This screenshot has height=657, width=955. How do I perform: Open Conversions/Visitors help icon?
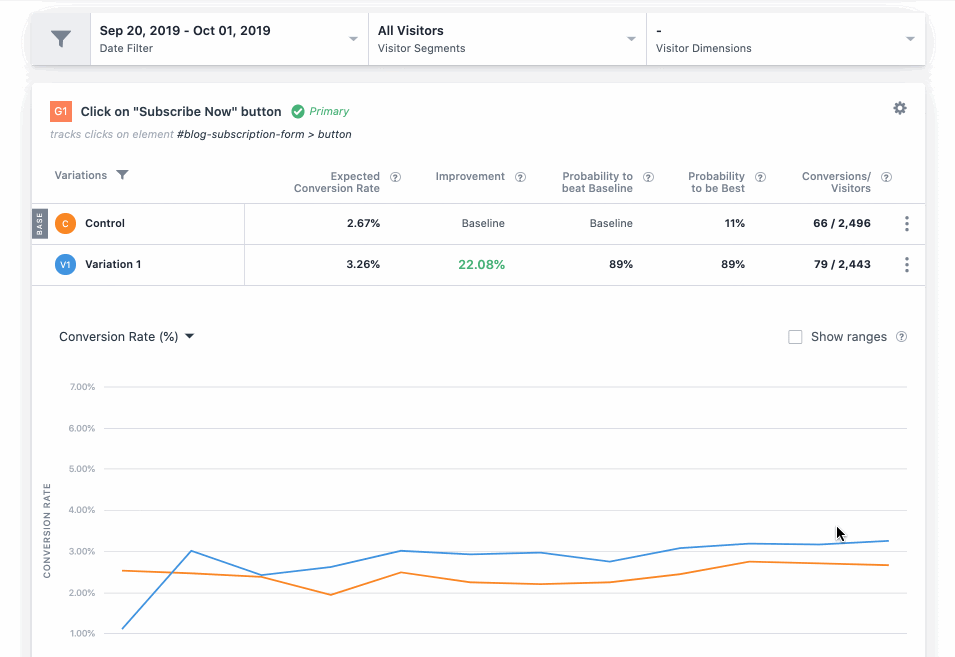pos(887,177)
